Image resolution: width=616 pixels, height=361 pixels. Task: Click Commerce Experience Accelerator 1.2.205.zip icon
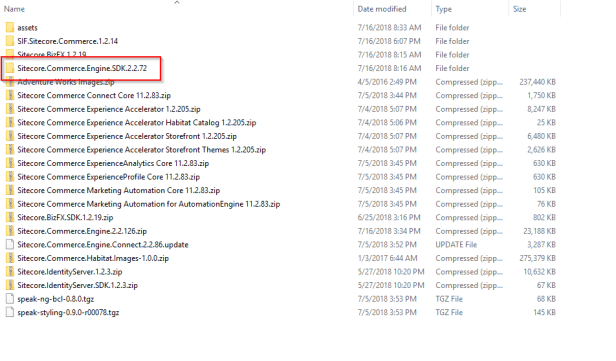(x=10, y=109)
